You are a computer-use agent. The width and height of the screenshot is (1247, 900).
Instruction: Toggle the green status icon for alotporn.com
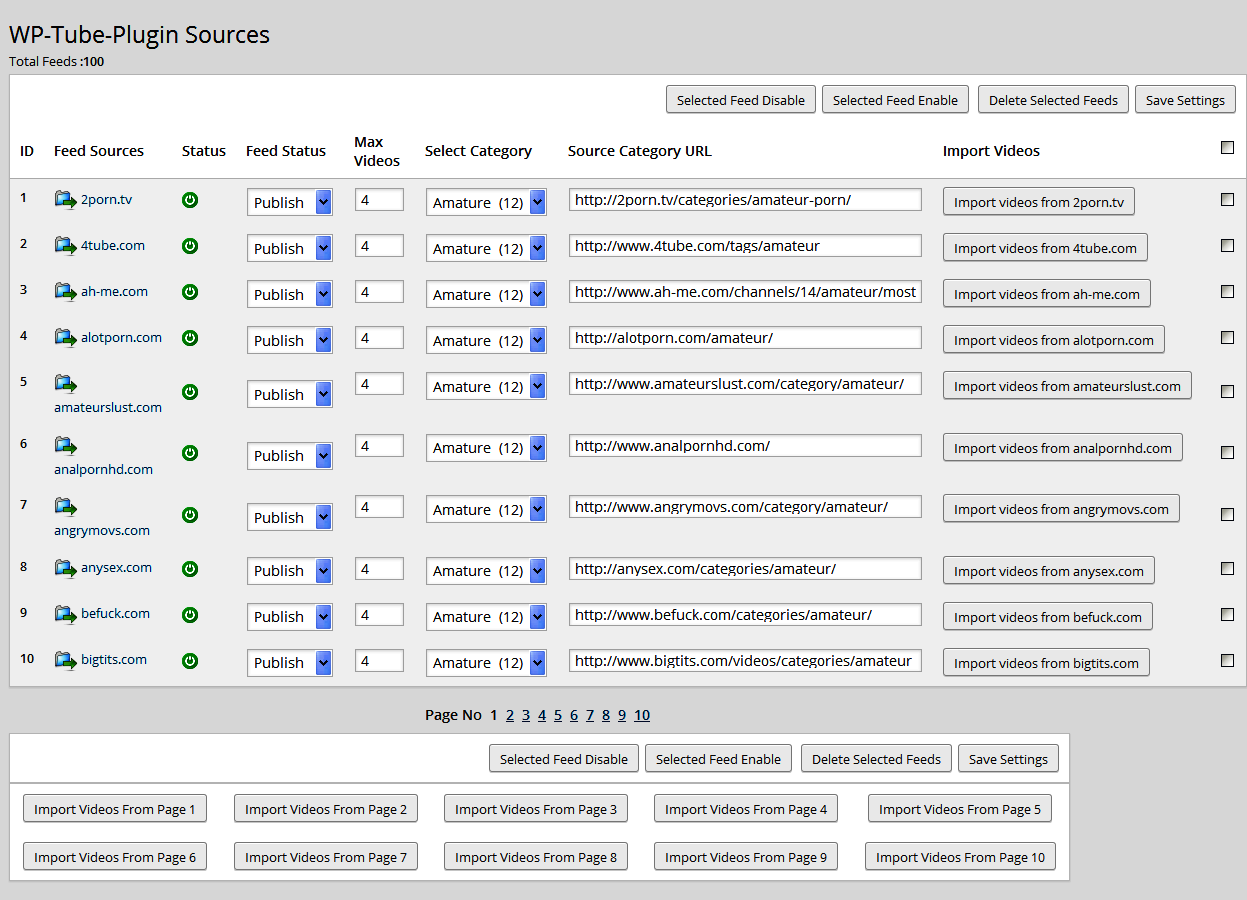[190, 338]
